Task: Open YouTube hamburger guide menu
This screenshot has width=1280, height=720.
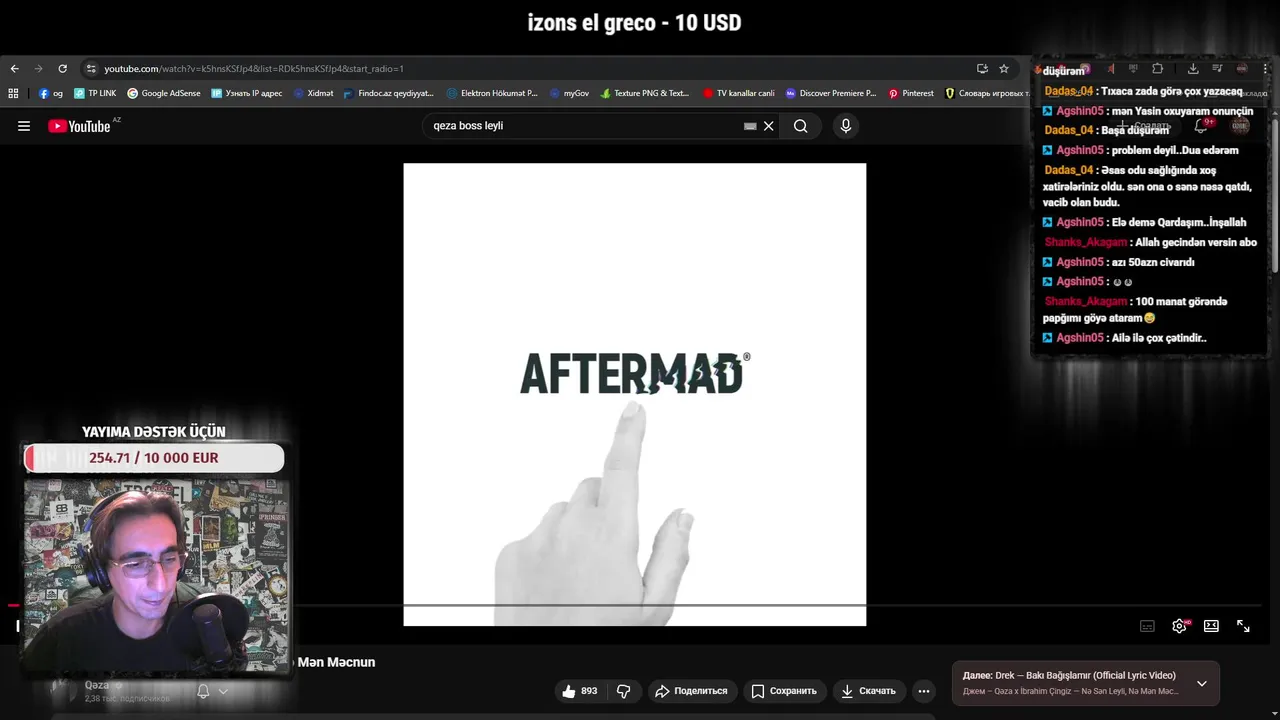Action: tap(24, 126)
